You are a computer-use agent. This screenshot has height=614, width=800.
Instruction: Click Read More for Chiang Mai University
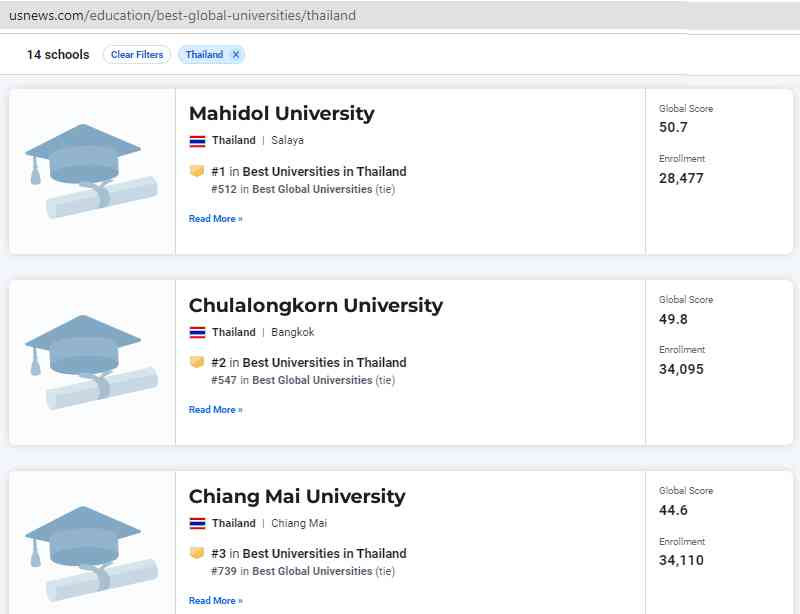(x=215, y=601)
